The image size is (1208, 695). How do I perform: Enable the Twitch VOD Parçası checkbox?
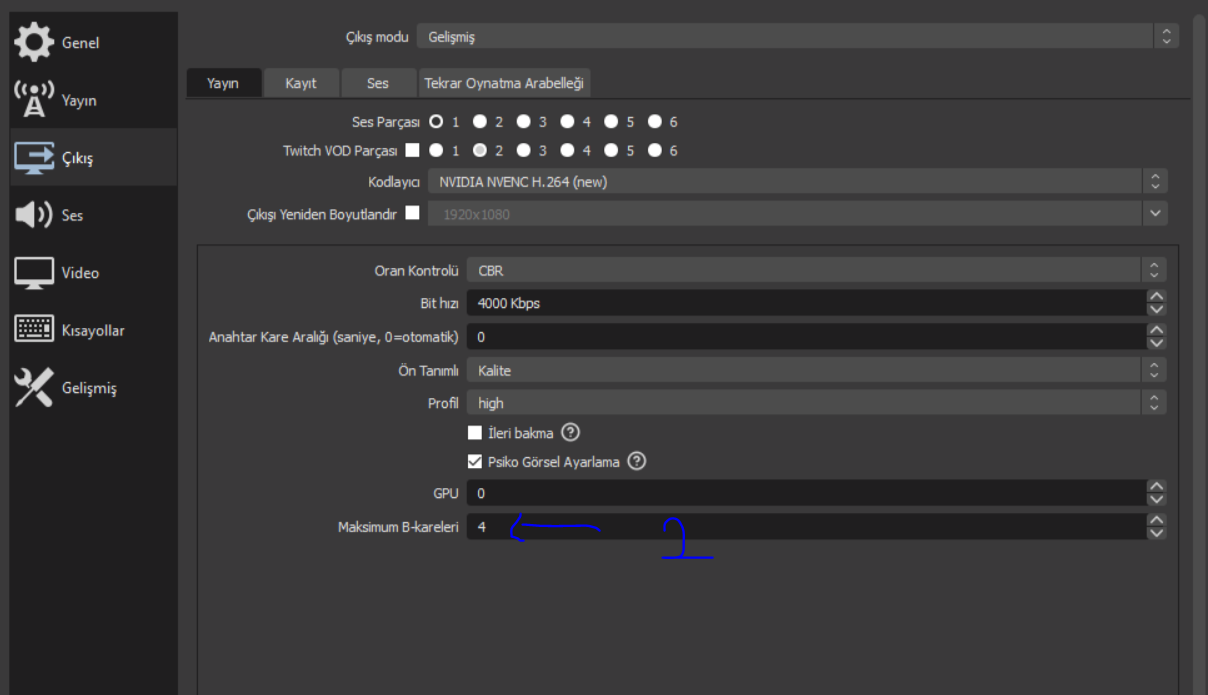(x=412, y=151)
